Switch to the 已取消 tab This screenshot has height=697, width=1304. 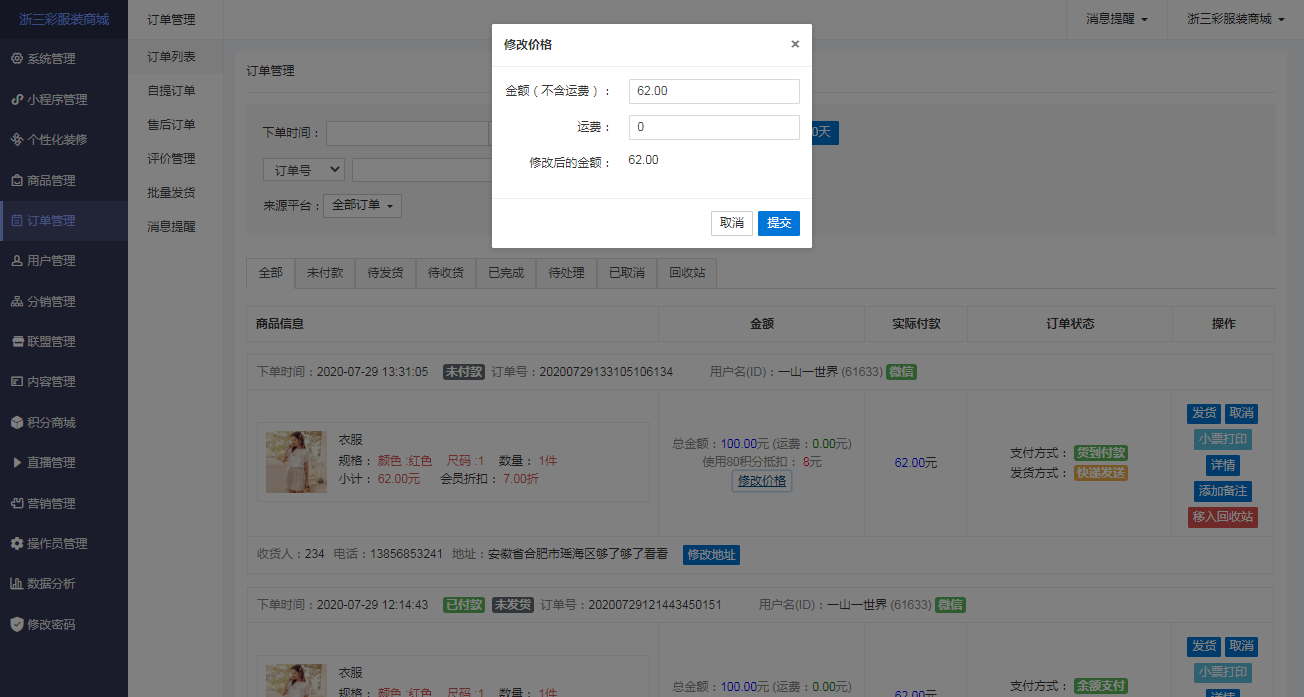tap(627, 273)
